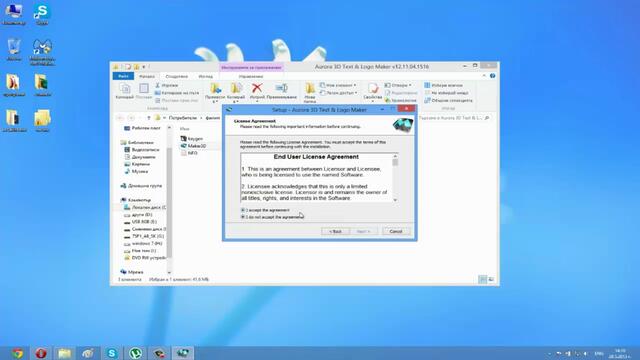The image size is (640, 360).
Task: Open the Файл tab in Explorer
Action: tap(123, 76)
